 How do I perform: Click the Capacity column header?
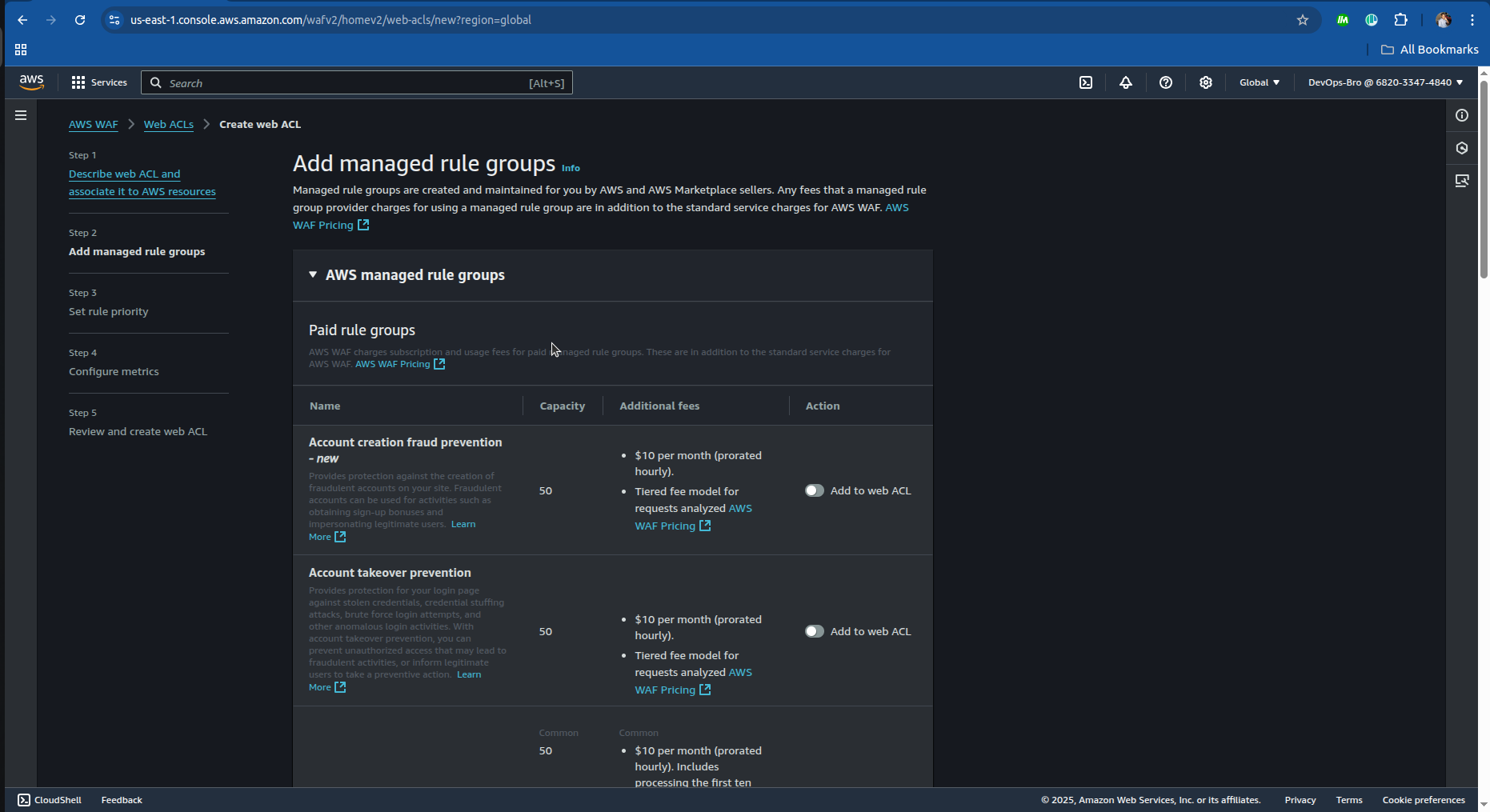[563, 406]
